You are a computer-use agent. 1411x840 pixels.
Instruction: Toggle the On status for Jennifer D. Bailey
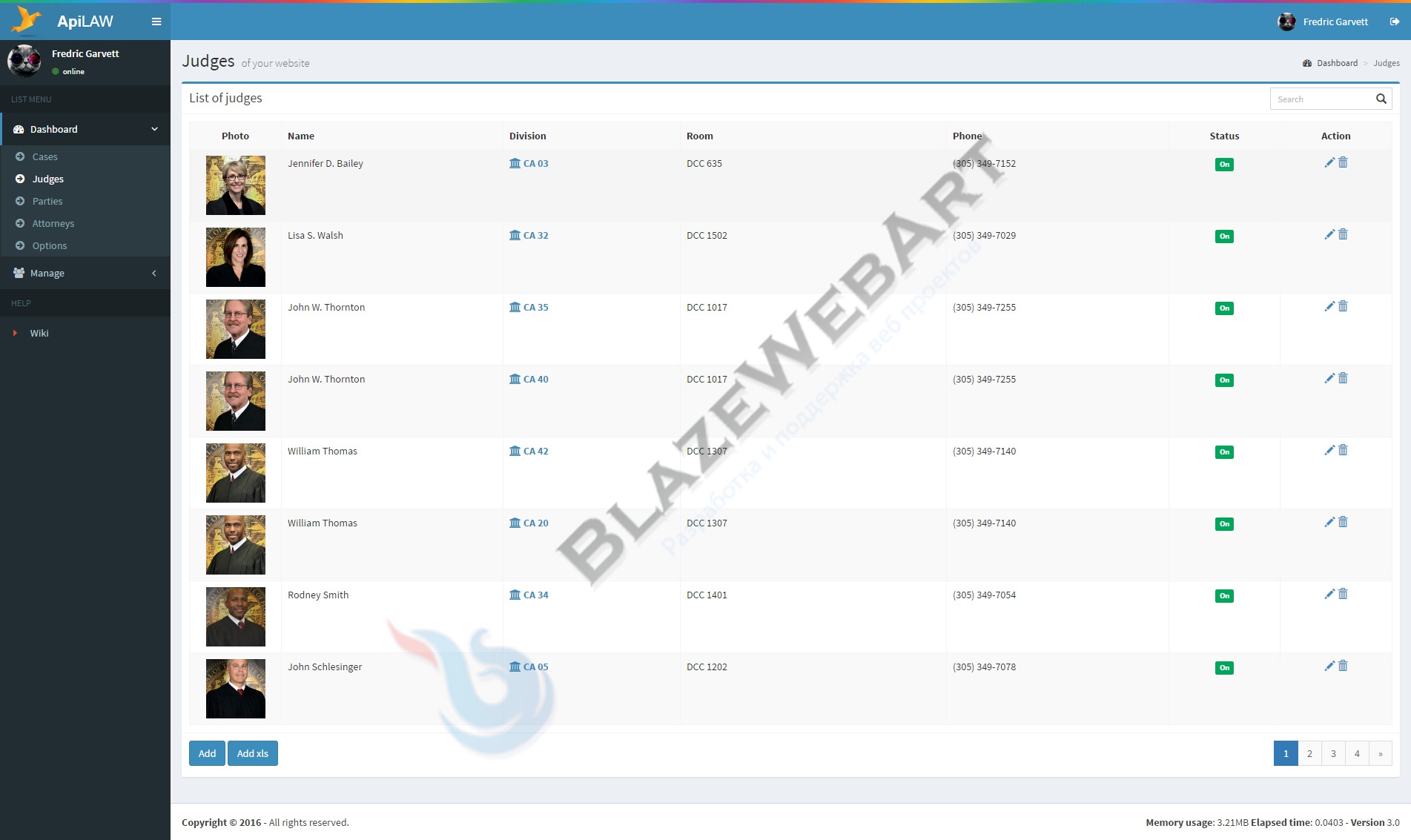(1224, 165)
